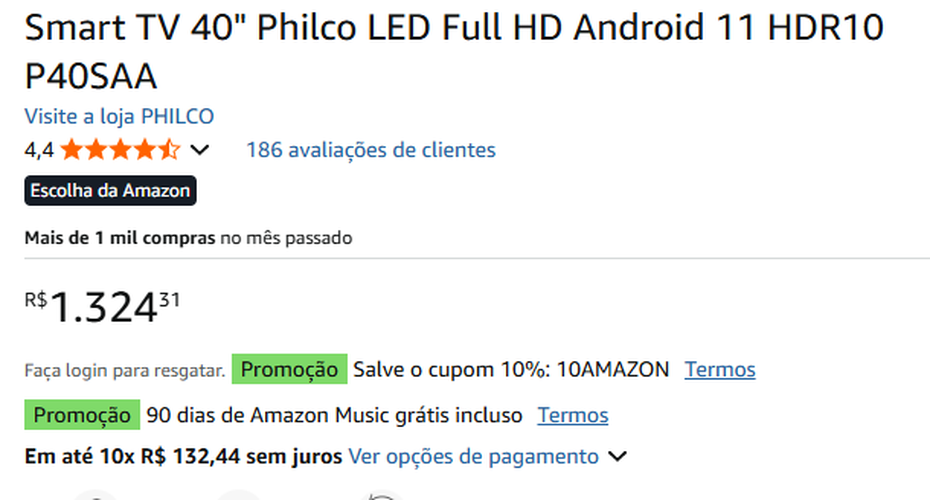Click 90 dias de Amazon Music grátis text
Image resolution: width=930 pixels, height=500 pixels.
tap(334, 414)
